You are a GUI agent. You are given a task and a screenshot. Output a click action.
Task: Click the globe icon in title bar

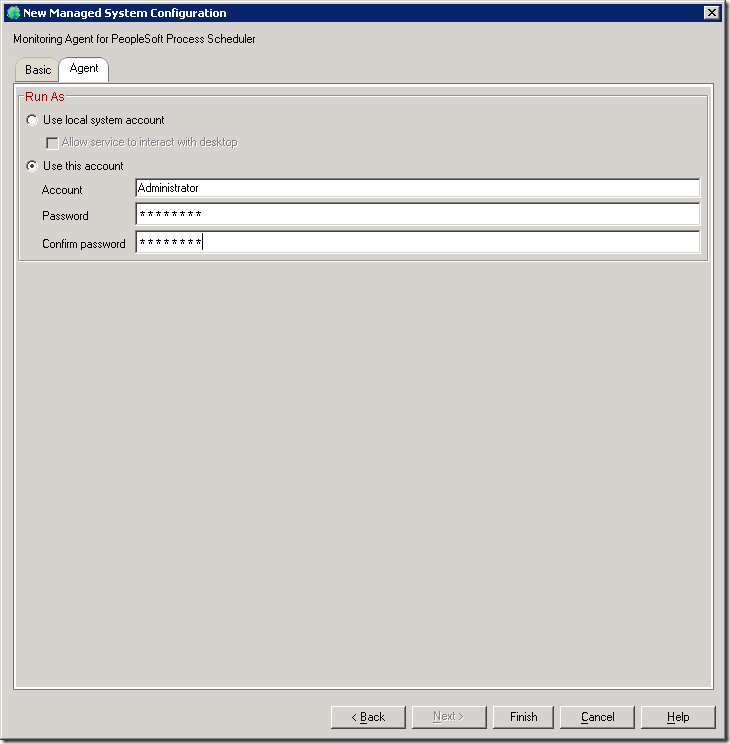click(x=13, y=13)
